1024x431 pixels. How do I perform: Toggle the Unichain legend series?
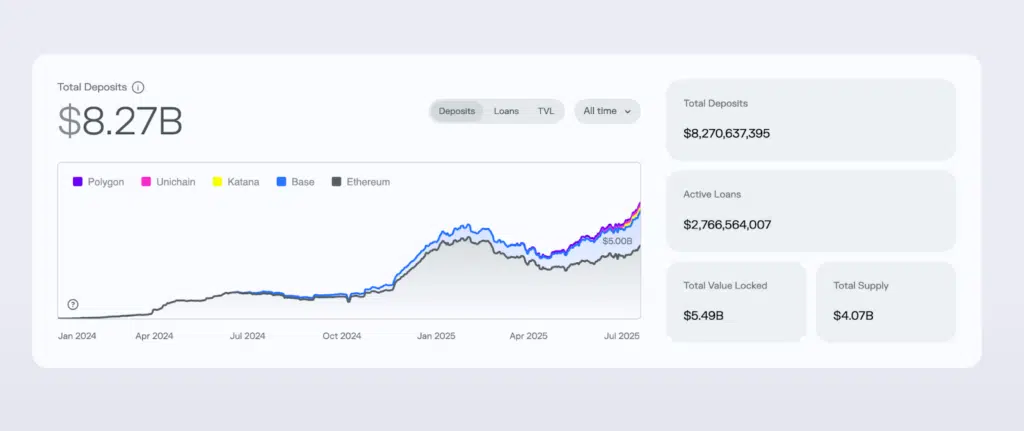click(167, 182)
